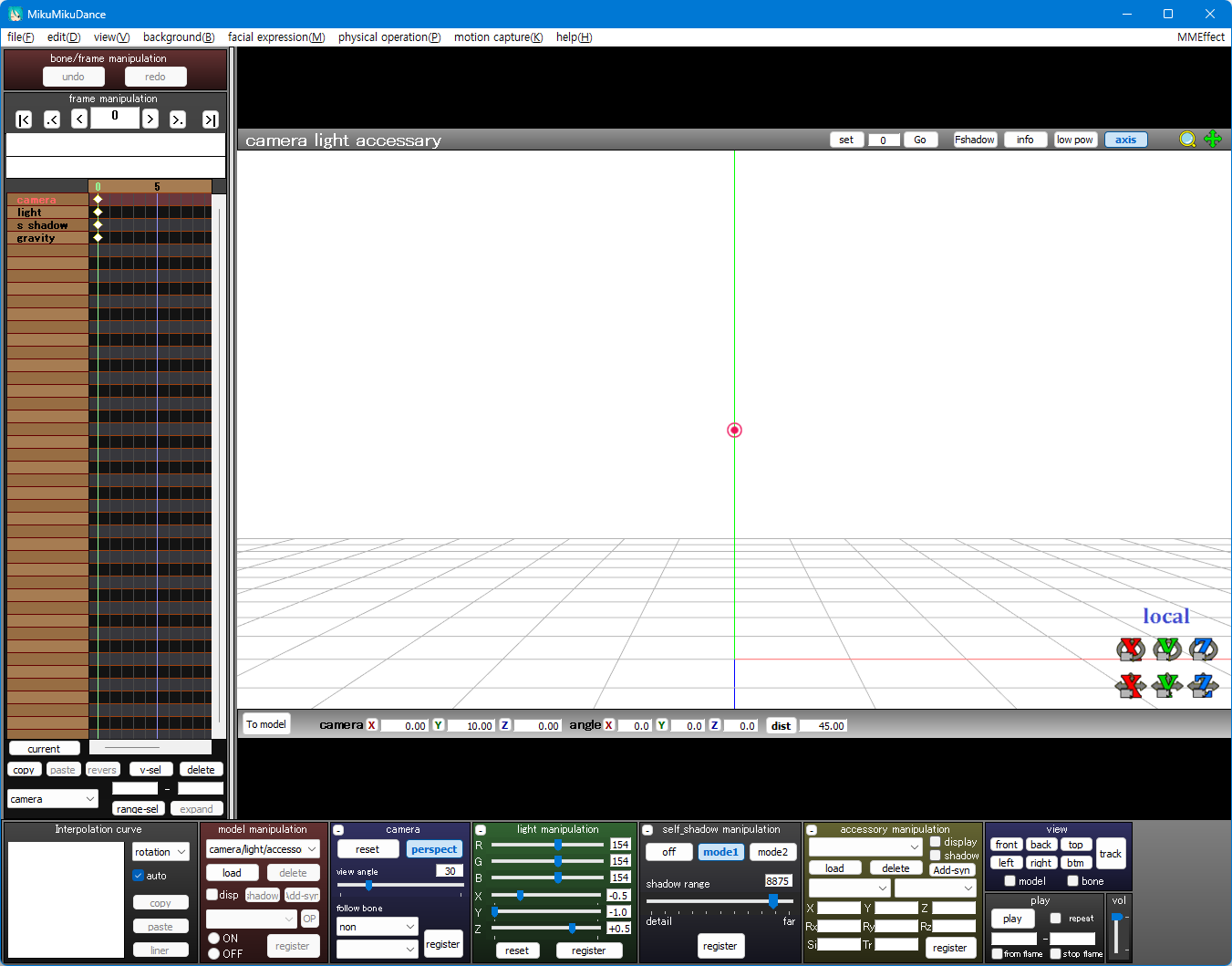This screenshot has width=1232, height=966.
Task: Step forward one frame with > button
Action: (150, 119)
